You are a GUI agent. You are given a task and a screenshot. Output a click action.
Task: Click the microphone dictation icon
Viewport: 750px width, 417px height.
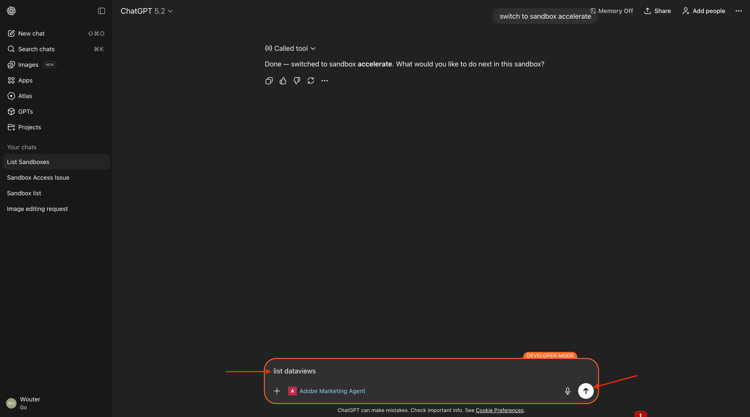pyautogui.click(x=567, y=391)
